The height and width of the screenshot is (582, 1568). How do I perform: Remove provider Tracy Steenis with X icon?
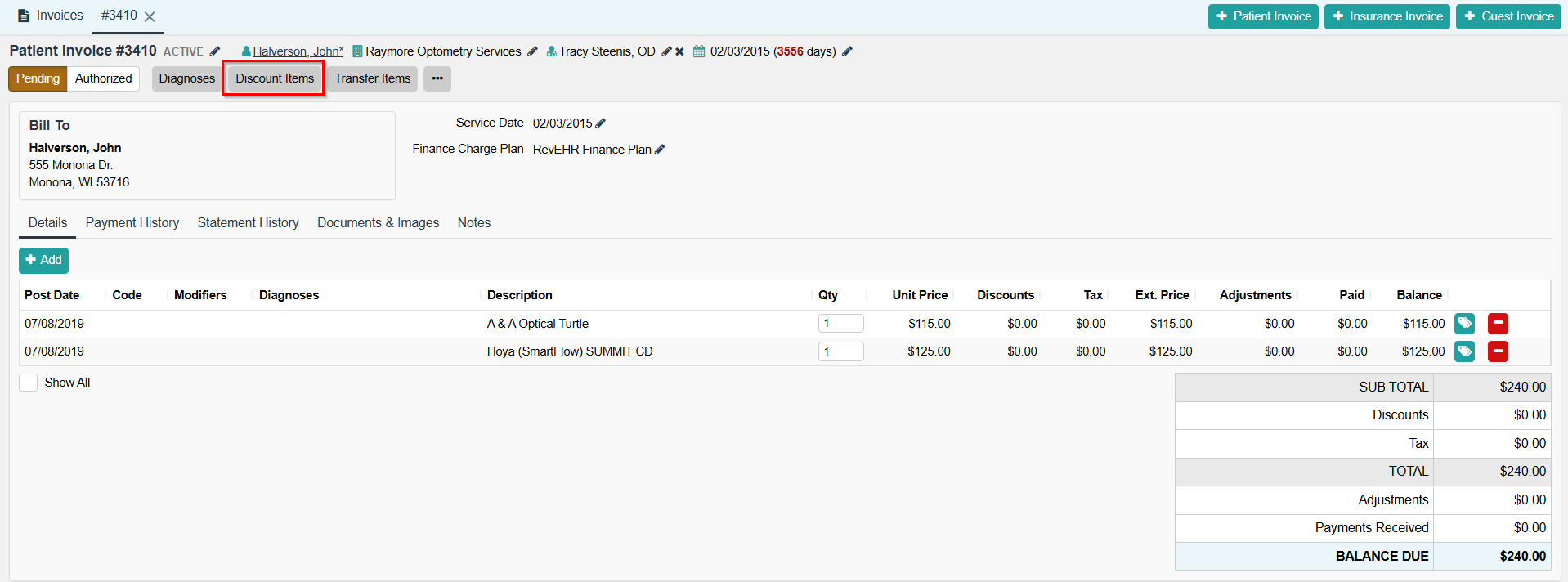point(679,51)
